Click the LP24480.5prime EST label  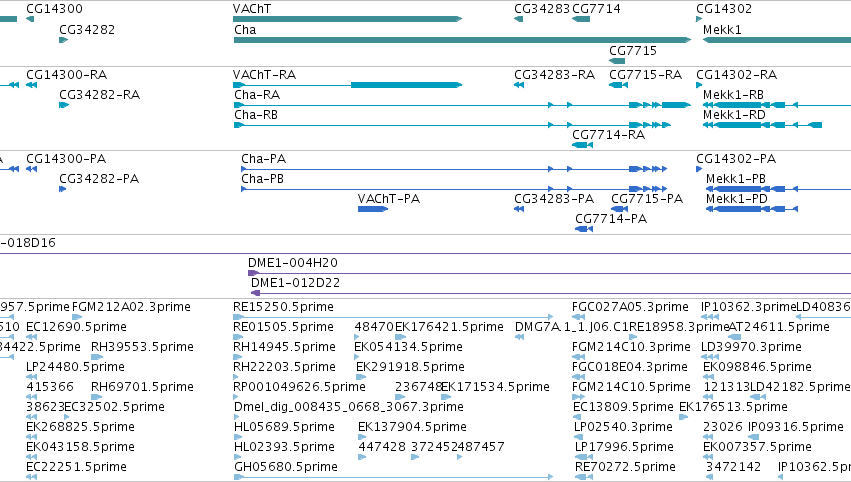click(75, 367)
